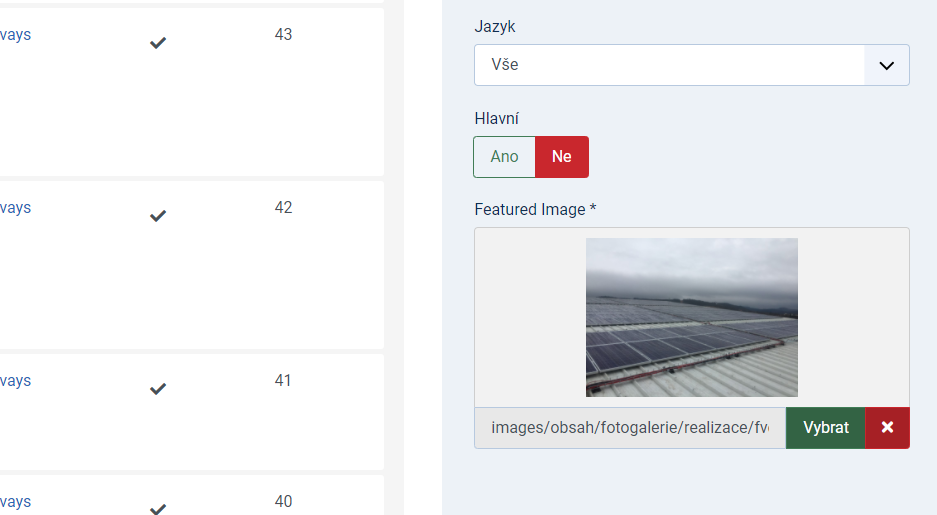937x515 pixels.
Task: Click the solar panel preview thumbnail
Action: (x=691, y=317)
